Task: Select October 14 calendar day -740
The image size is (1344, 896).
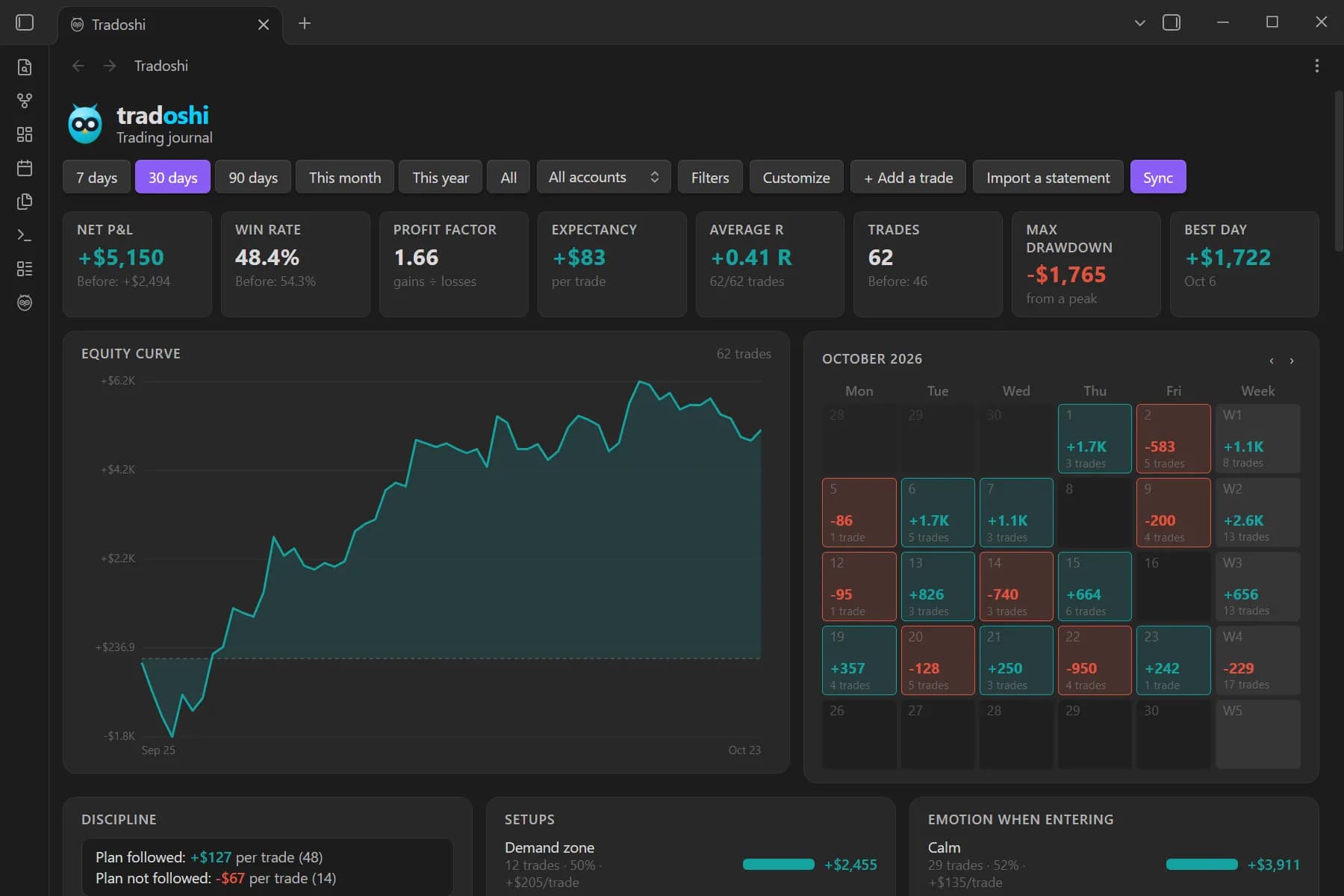Action: (x=1016, y=587)
